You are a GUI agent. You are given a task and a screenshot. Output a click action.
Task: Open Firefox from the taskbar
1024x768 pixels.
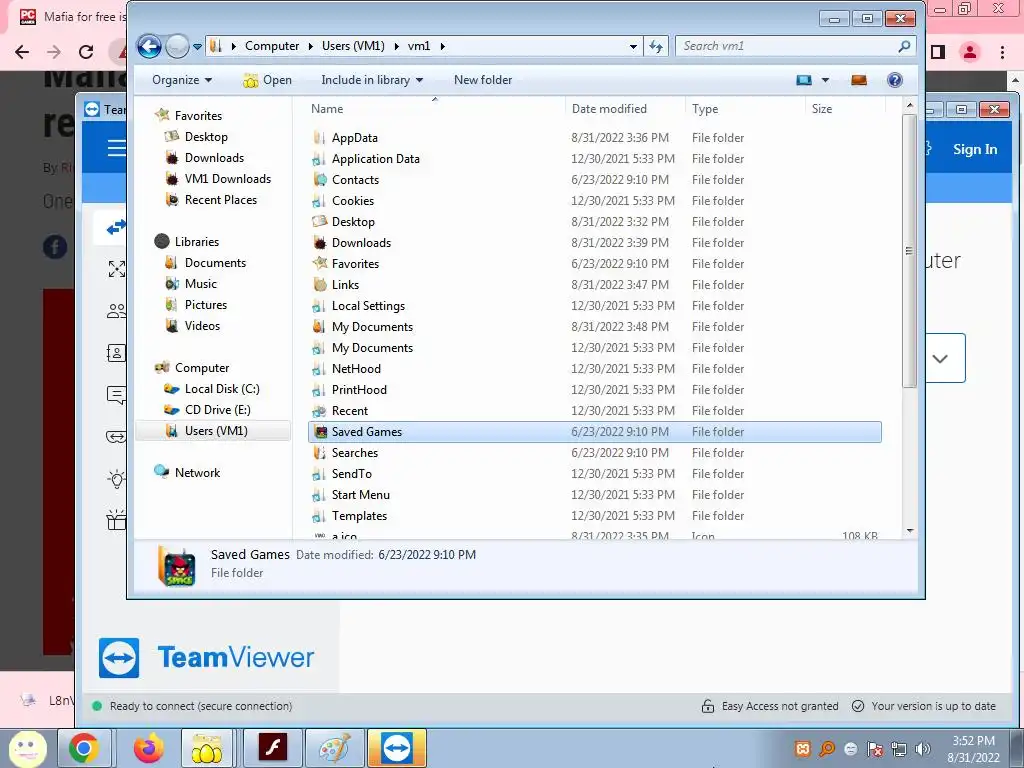149,748
